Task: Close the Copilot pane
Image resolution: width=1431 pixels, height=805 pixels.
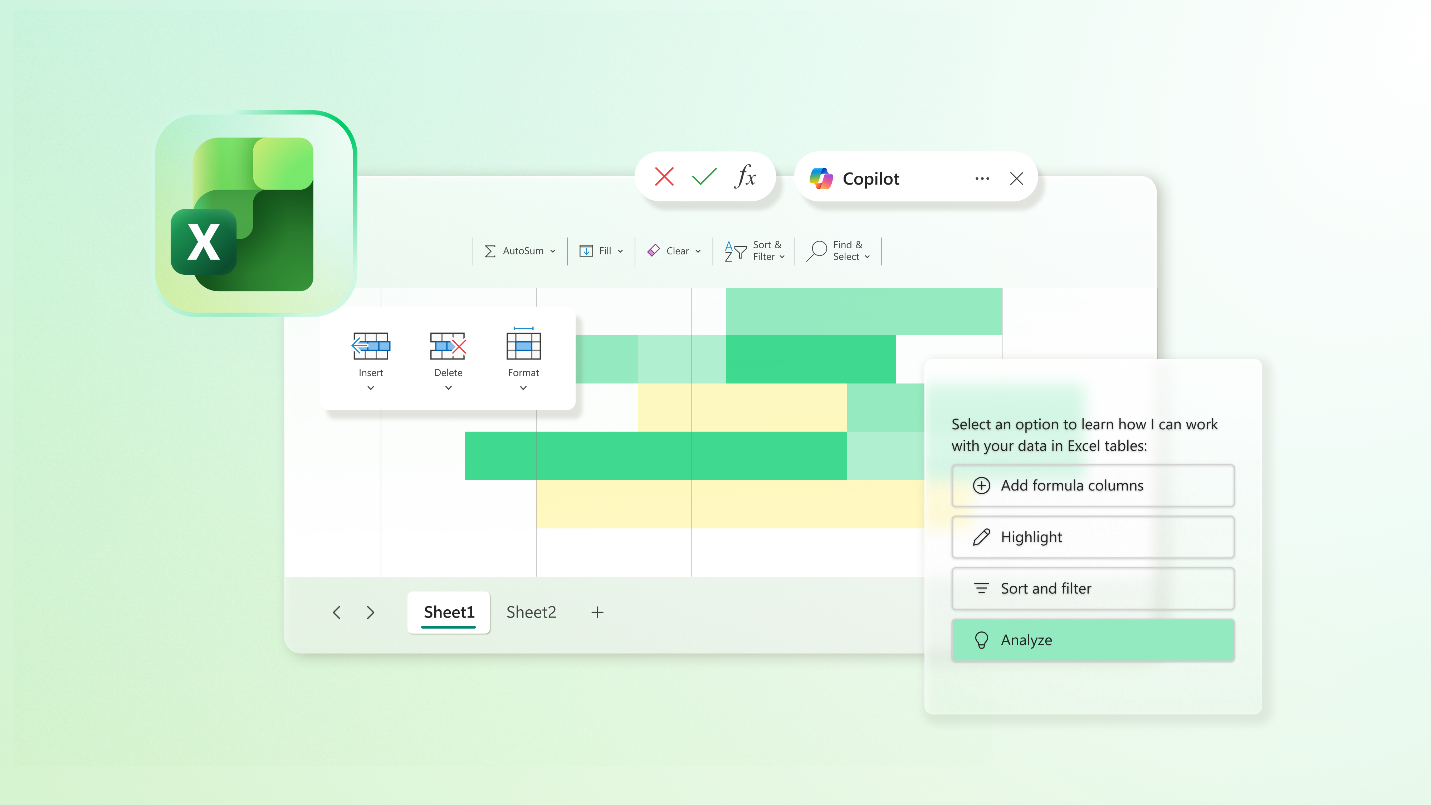Action: [1016, 178]
